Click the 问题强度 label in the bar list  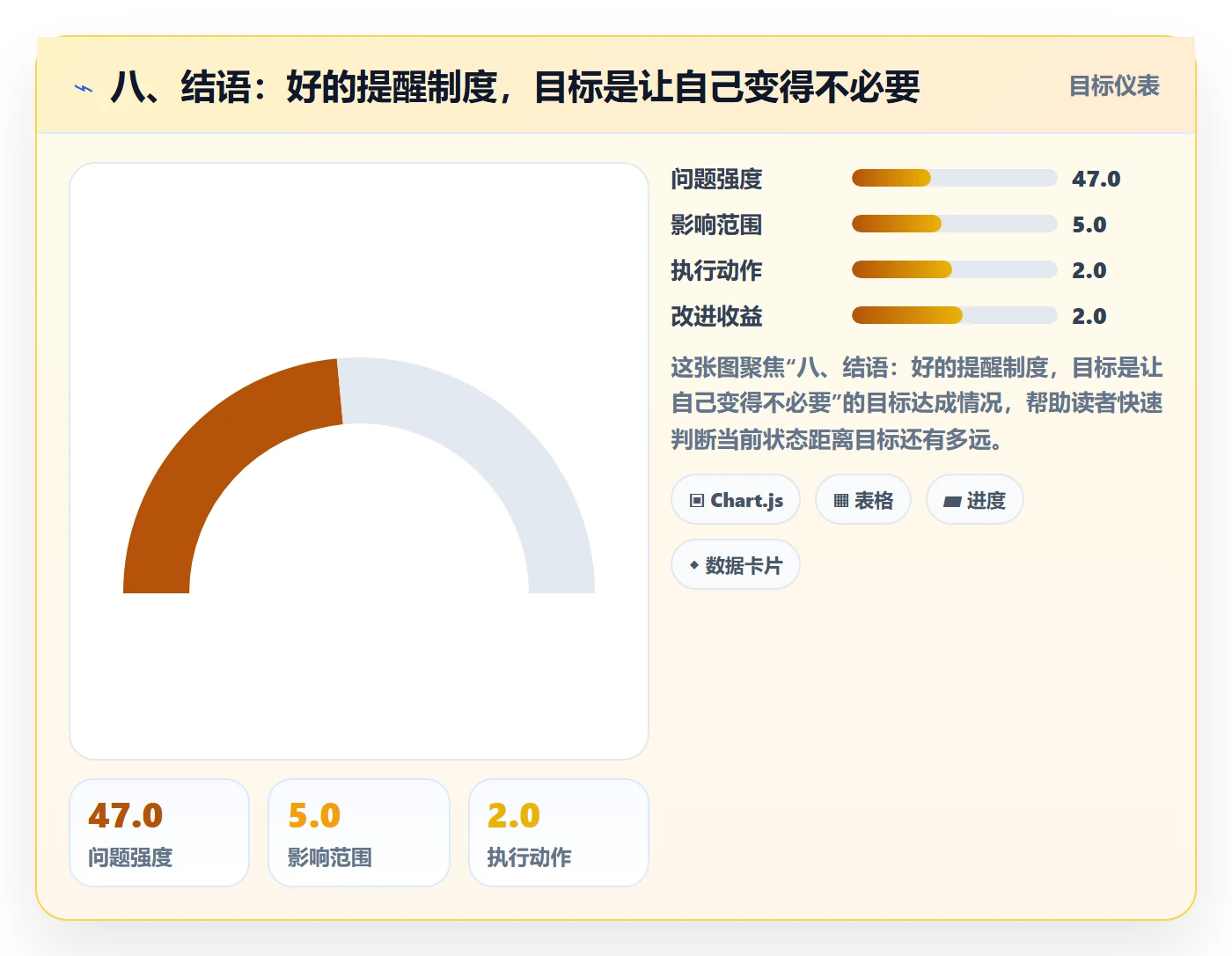(x=716, y=179)
